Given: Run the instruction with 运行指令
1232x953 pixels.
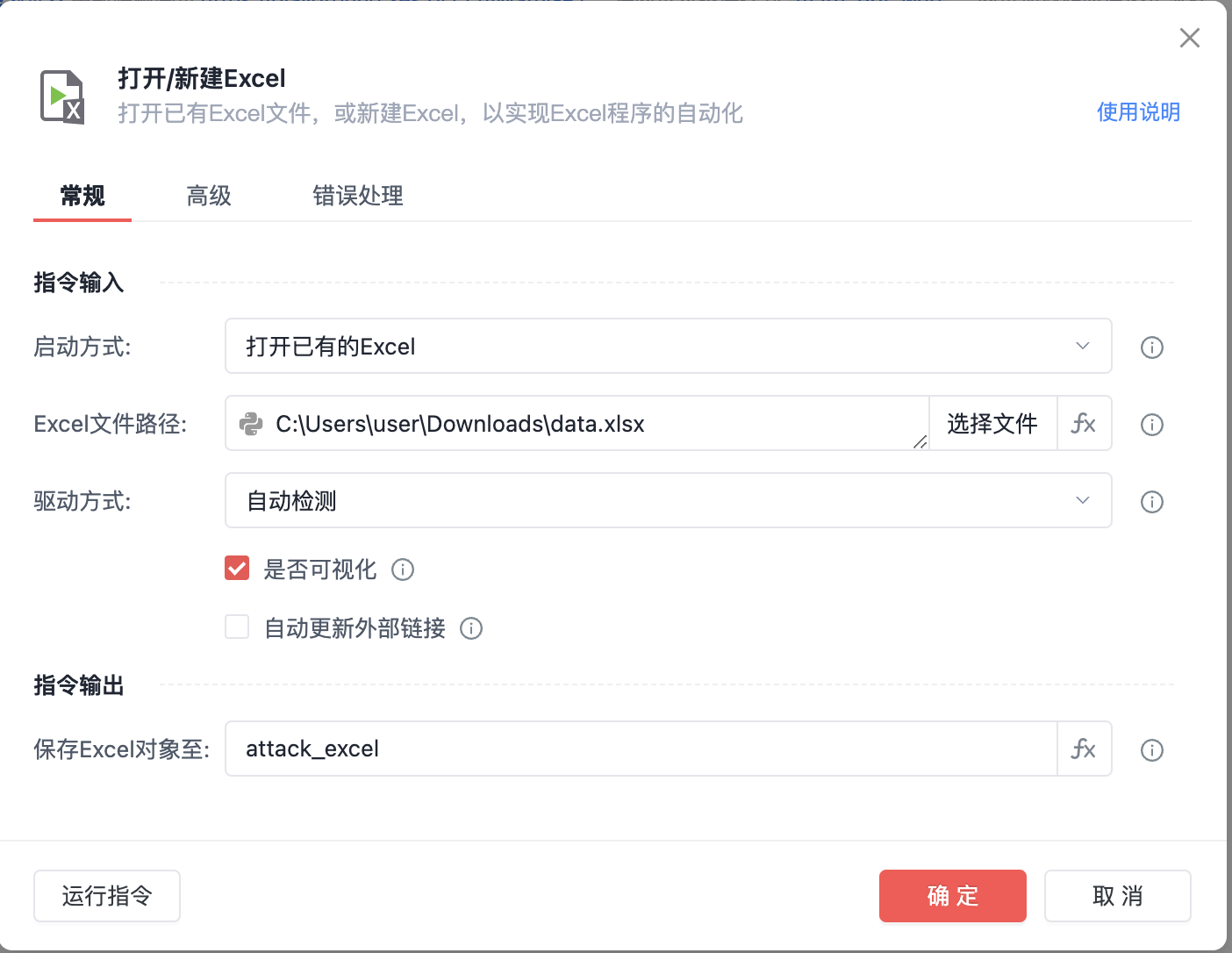Looking at the screenshot, I should click(x=106, y=896).
